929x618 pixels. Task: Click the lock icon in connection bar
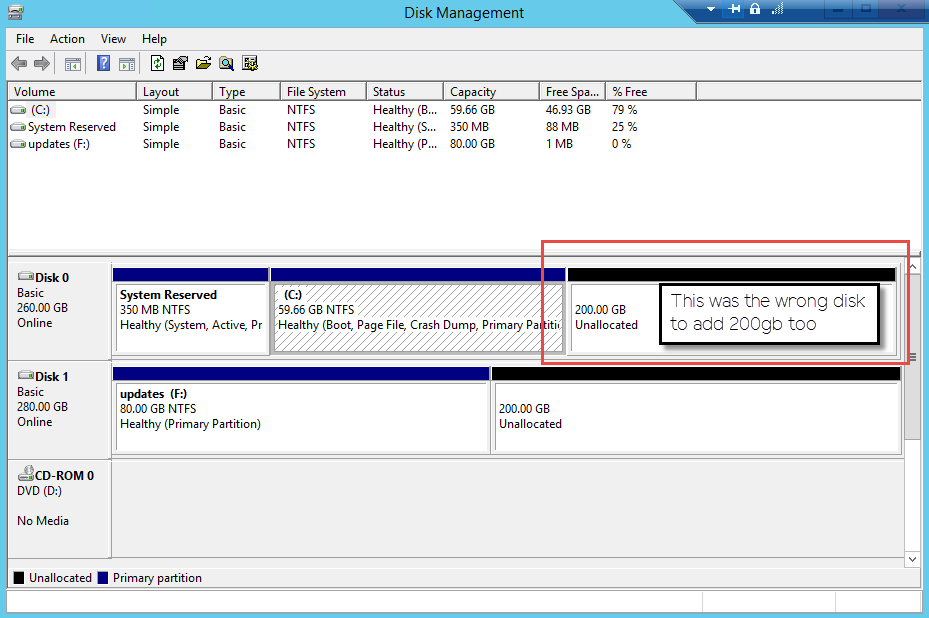[755, 9]
